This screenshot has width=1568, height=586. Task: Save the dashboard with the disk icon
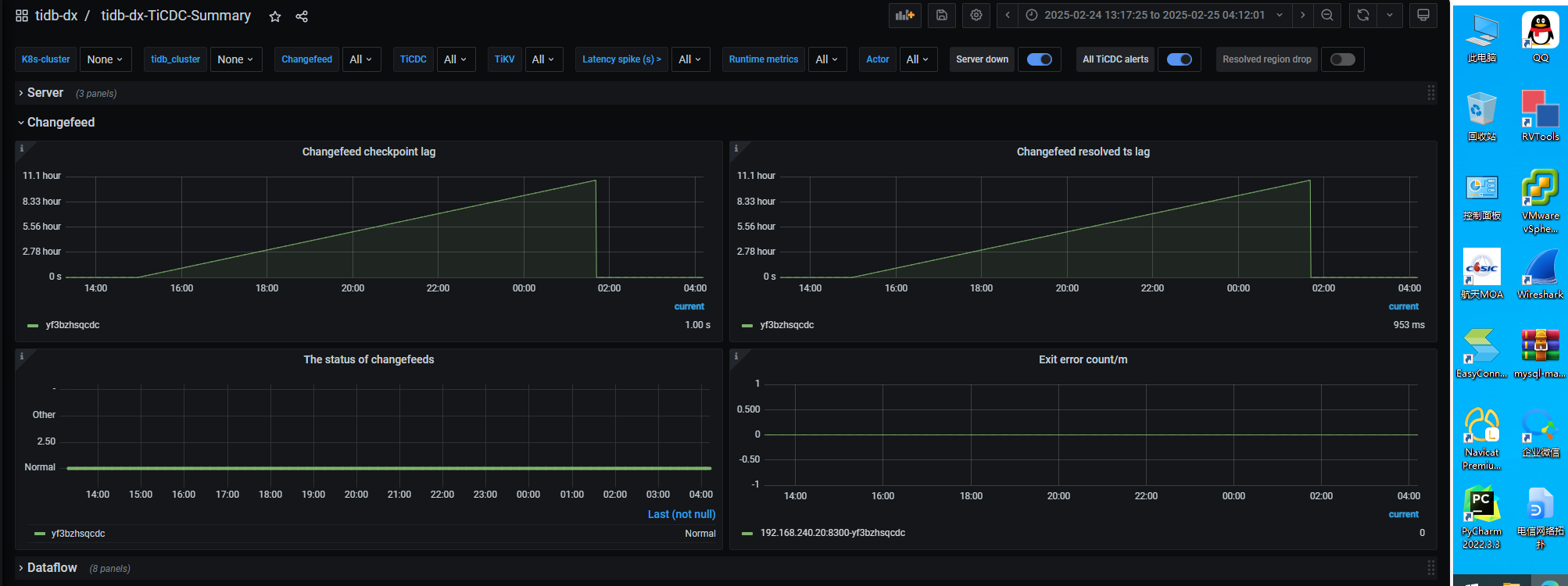pos(942,16)
